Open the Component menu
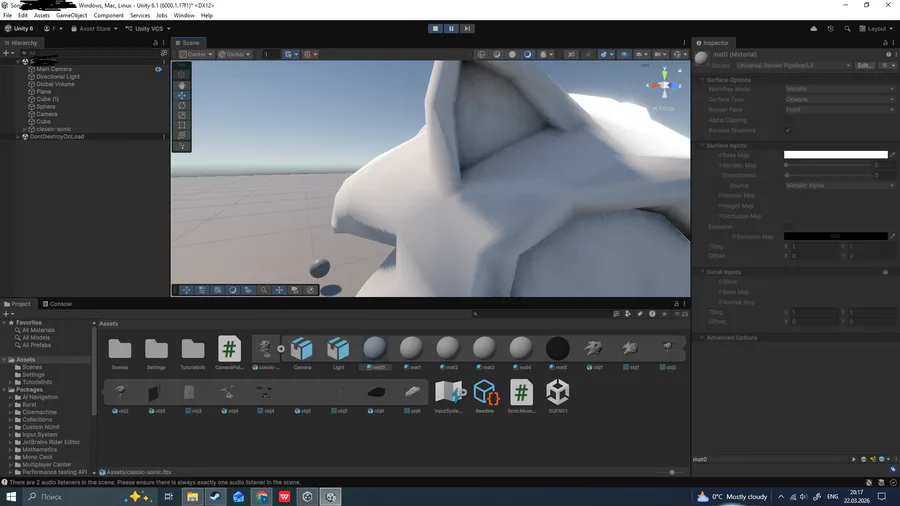The width and height of the screenshot is (900, 506). [108, 15]
